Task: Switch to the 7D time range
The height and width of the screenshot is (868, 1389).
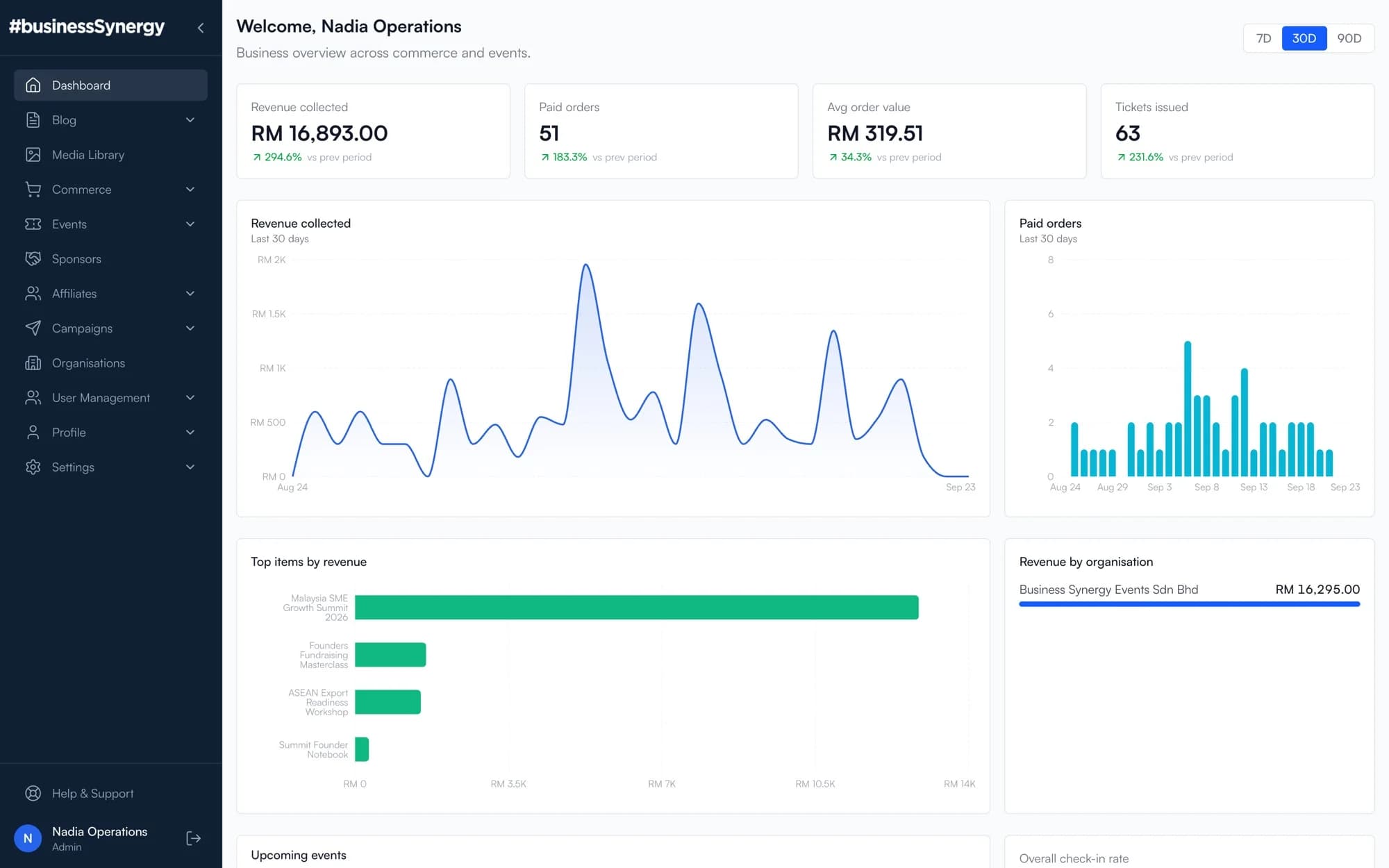Action: click(1263, 38)
